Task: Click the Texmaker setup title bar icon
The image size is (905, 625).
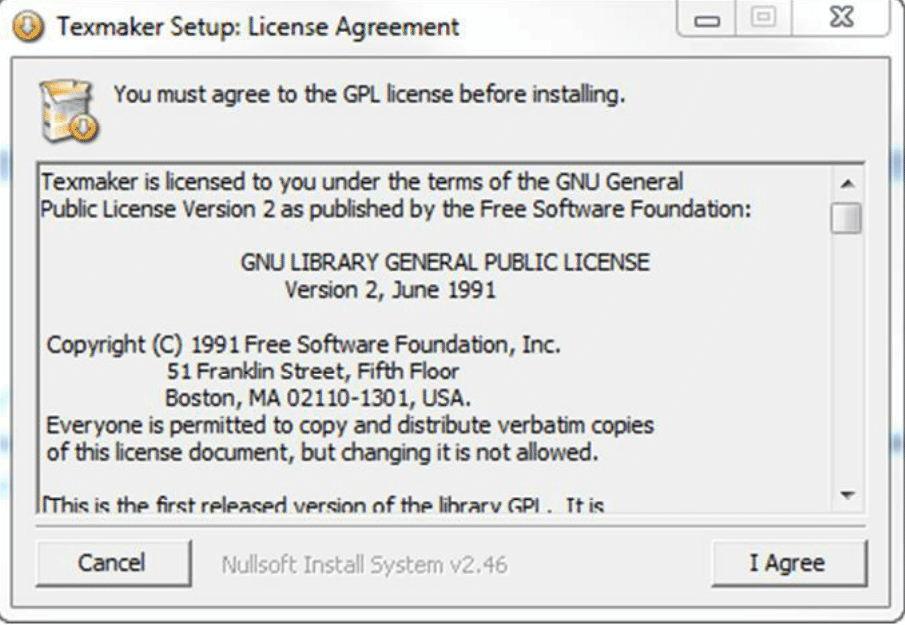Action: [28, 27]
